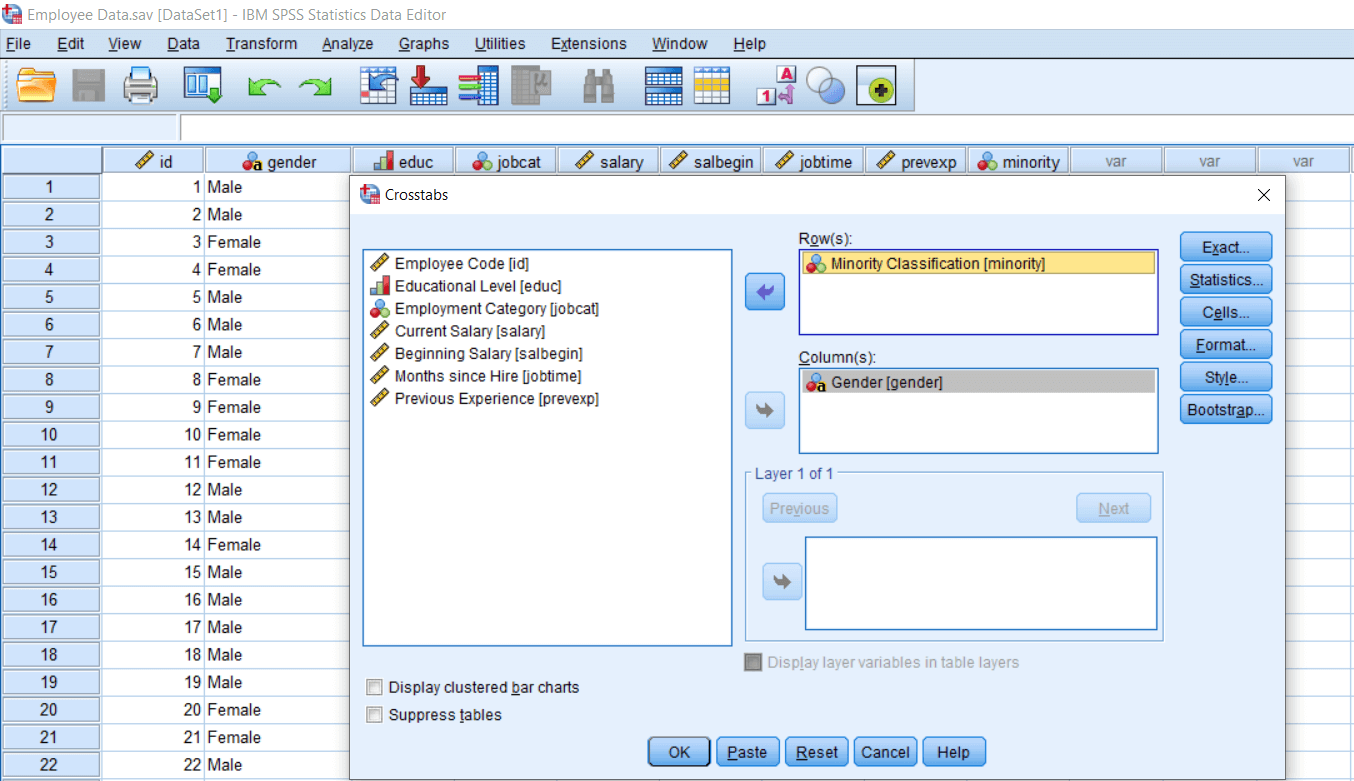Click the Select cases yellow grid icon

[712, 86]
